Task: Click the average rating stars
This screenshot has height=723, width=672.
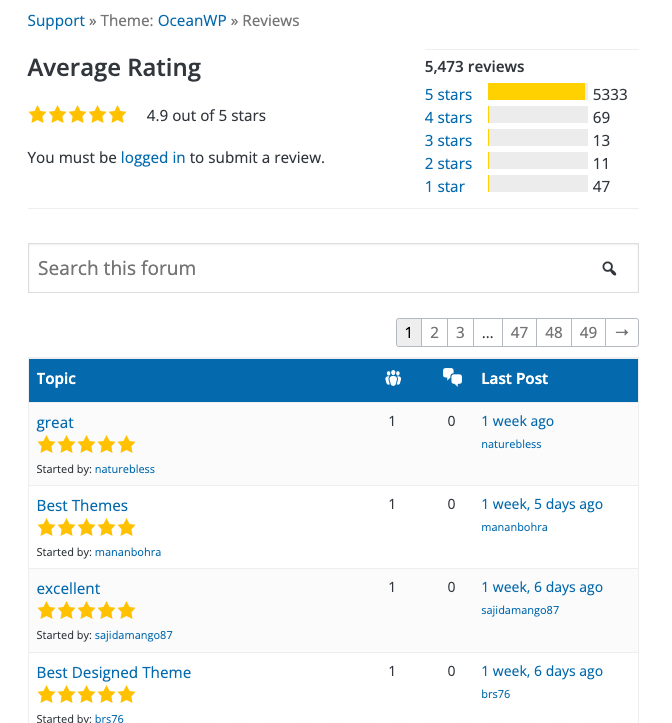Action: tap(77, 115)
